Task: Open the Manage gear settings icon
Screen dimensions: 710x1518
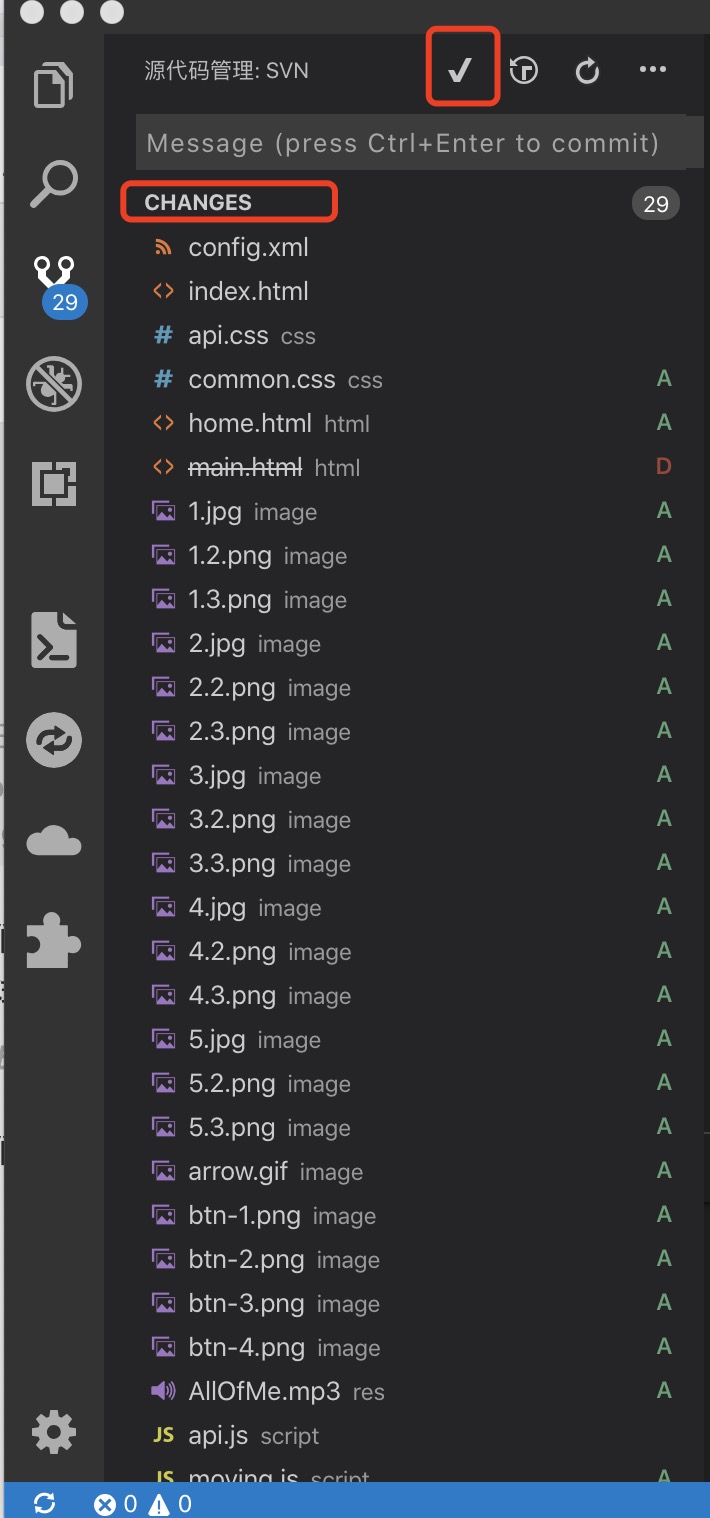Action: 54,1432
